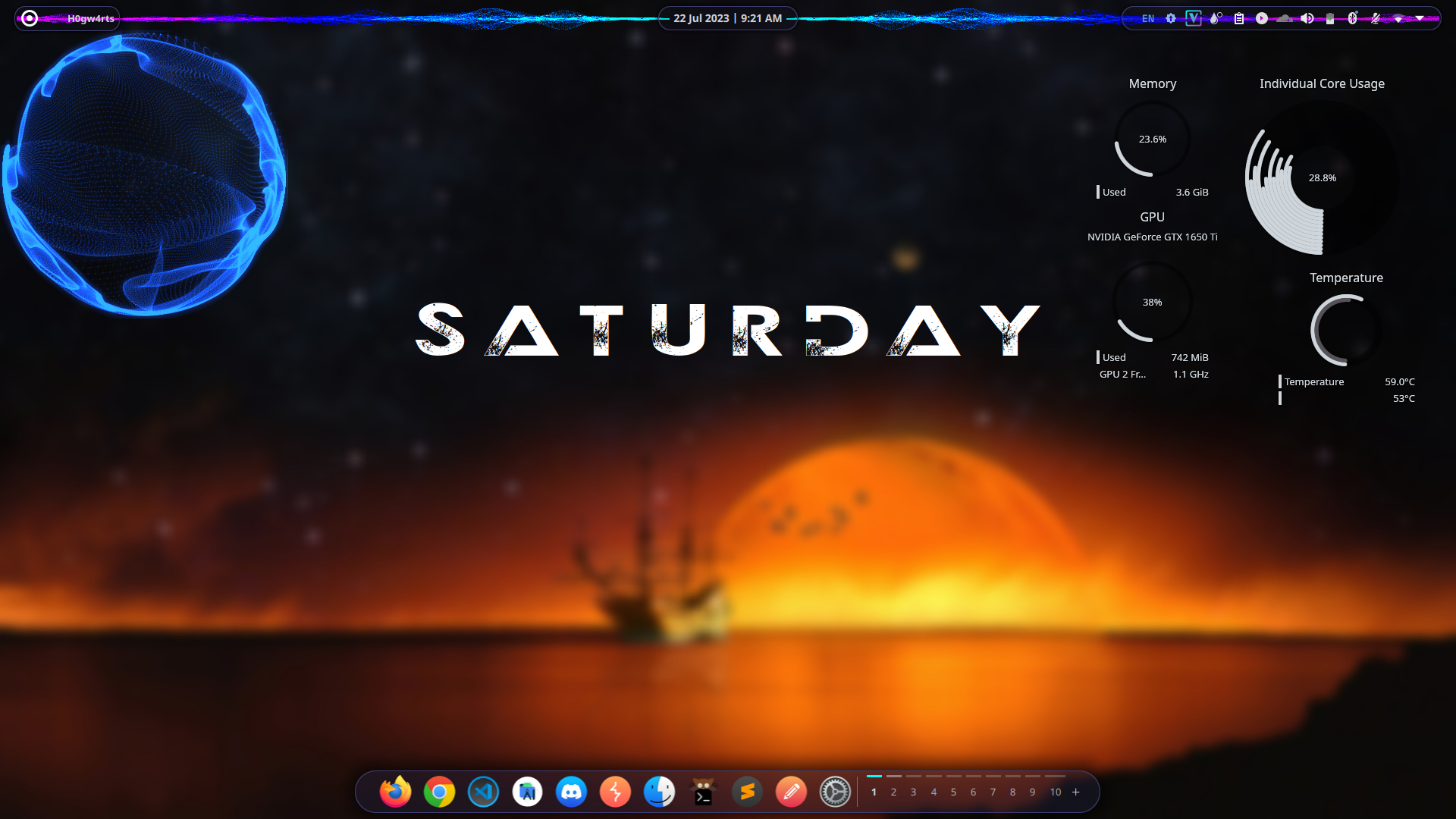Open the H0gw4rts application launcher
The height and width of the screenshot is (819, 1456).
pyautogui.click(x=68, y=18)
